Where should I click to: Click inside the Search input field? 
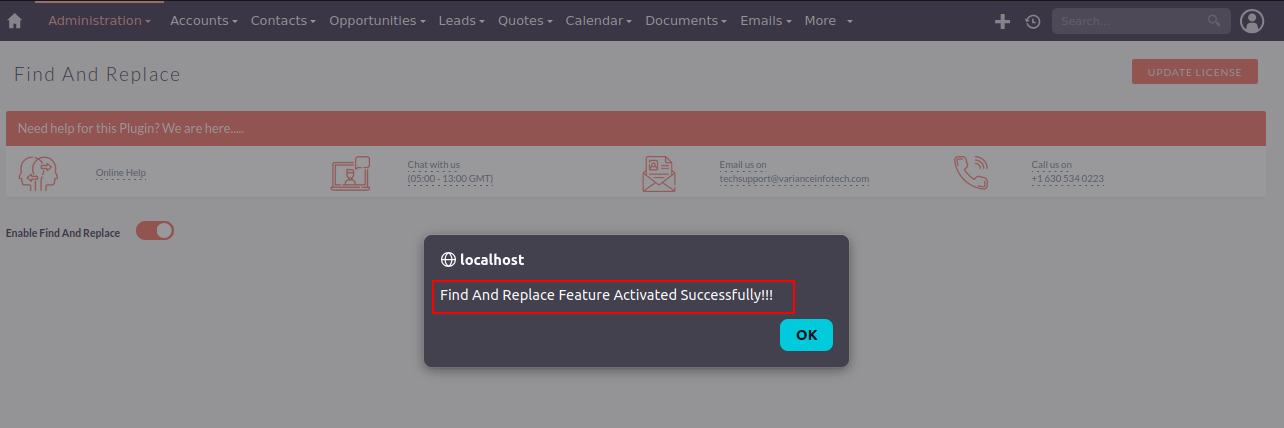(x=1130, y=21)
